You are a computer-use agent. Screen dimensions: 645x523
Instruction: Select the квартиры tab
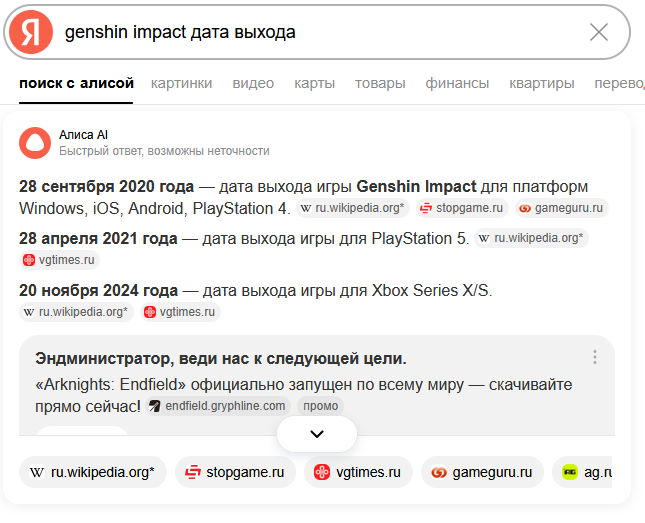coord(542,83)
